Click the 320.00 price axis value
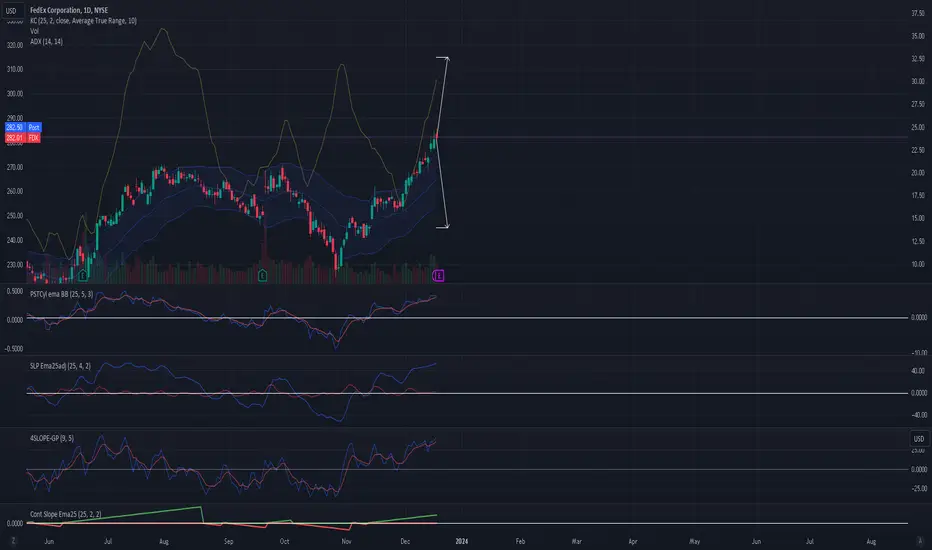 [14, 45]
